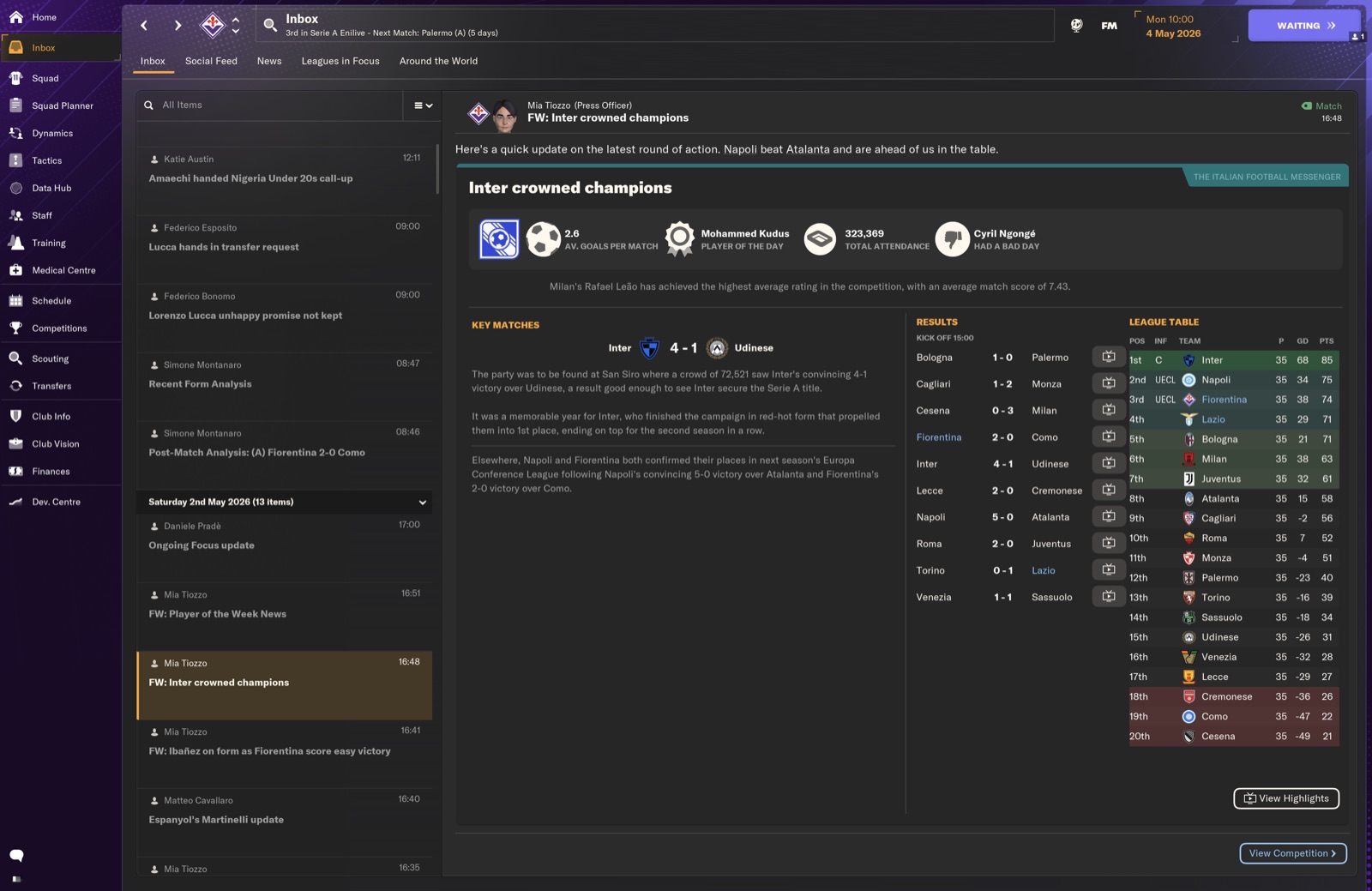Screen dimensions: 1372x891
Task: Click the Inter crest in Key Matches
Action: 649,348
